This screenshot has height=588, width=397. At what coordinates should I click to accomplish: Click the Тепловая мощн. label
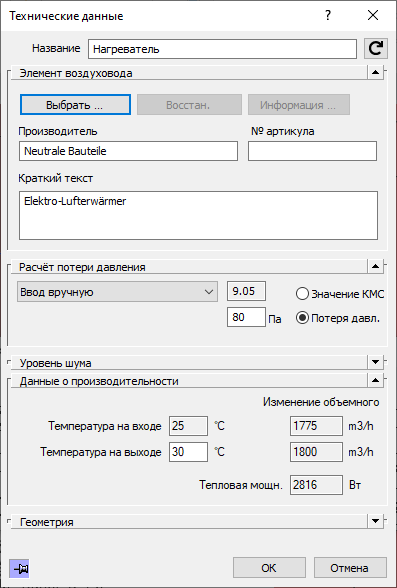[241, 485]
